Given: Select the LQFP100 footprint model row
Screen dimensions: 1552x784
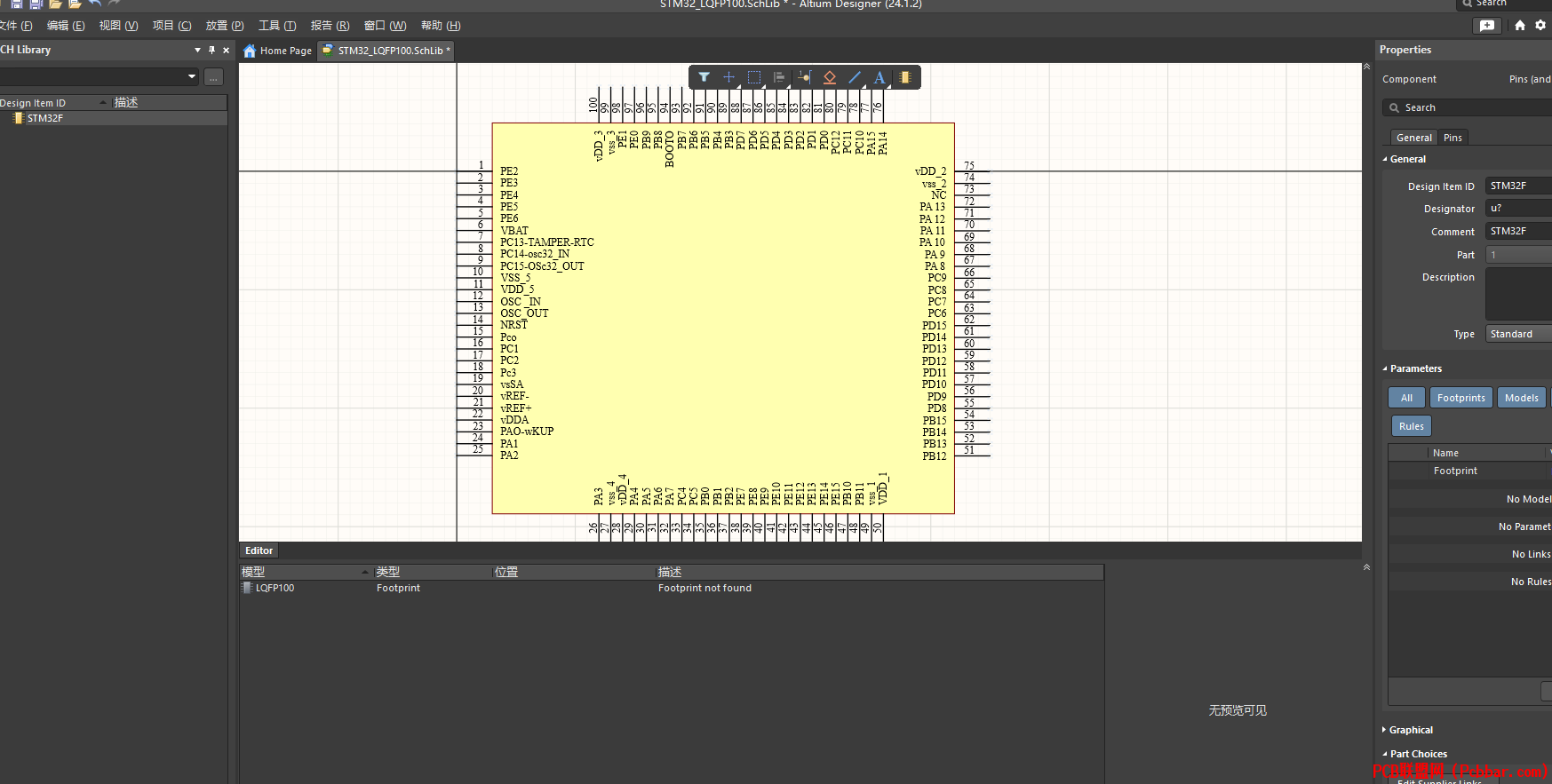Looking at the screenshot, I should point(671,588).
